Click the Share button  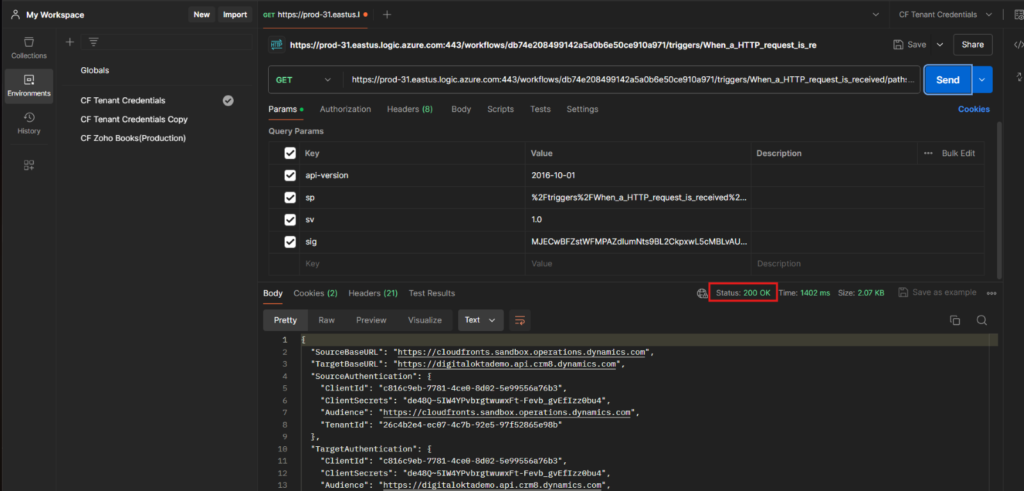point(973,44)
